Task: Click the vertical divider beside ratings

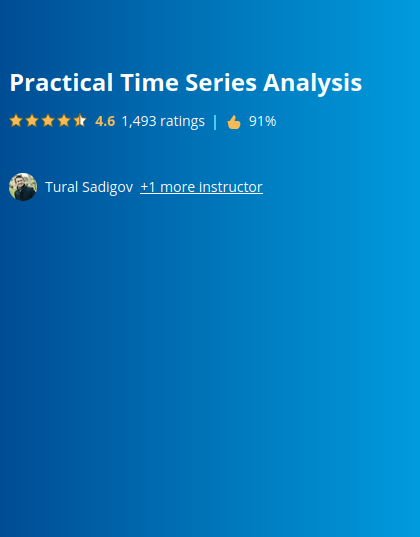Action: [x=215, y=122]
